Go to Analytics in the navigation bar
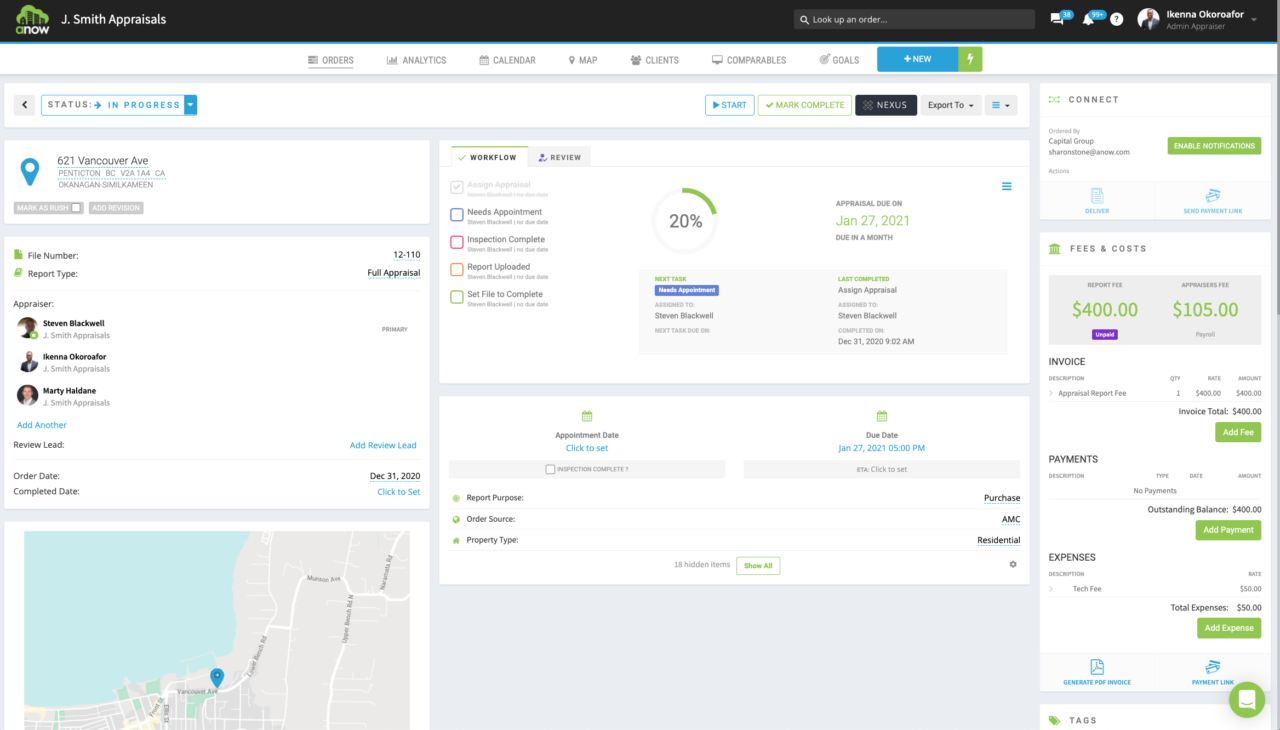 (416, 60)
